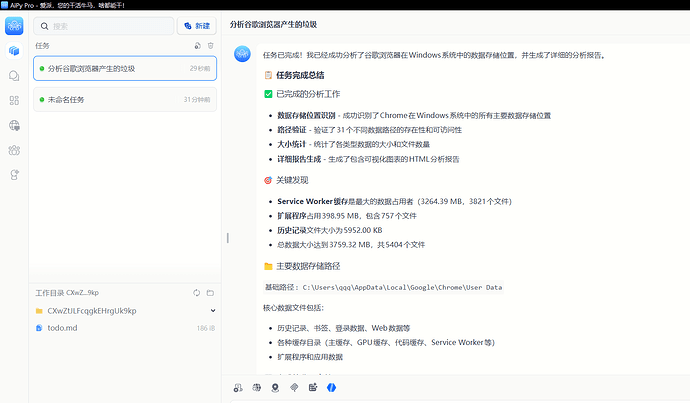Open the globe browser icon in sidebar

(x=14, y=125)
